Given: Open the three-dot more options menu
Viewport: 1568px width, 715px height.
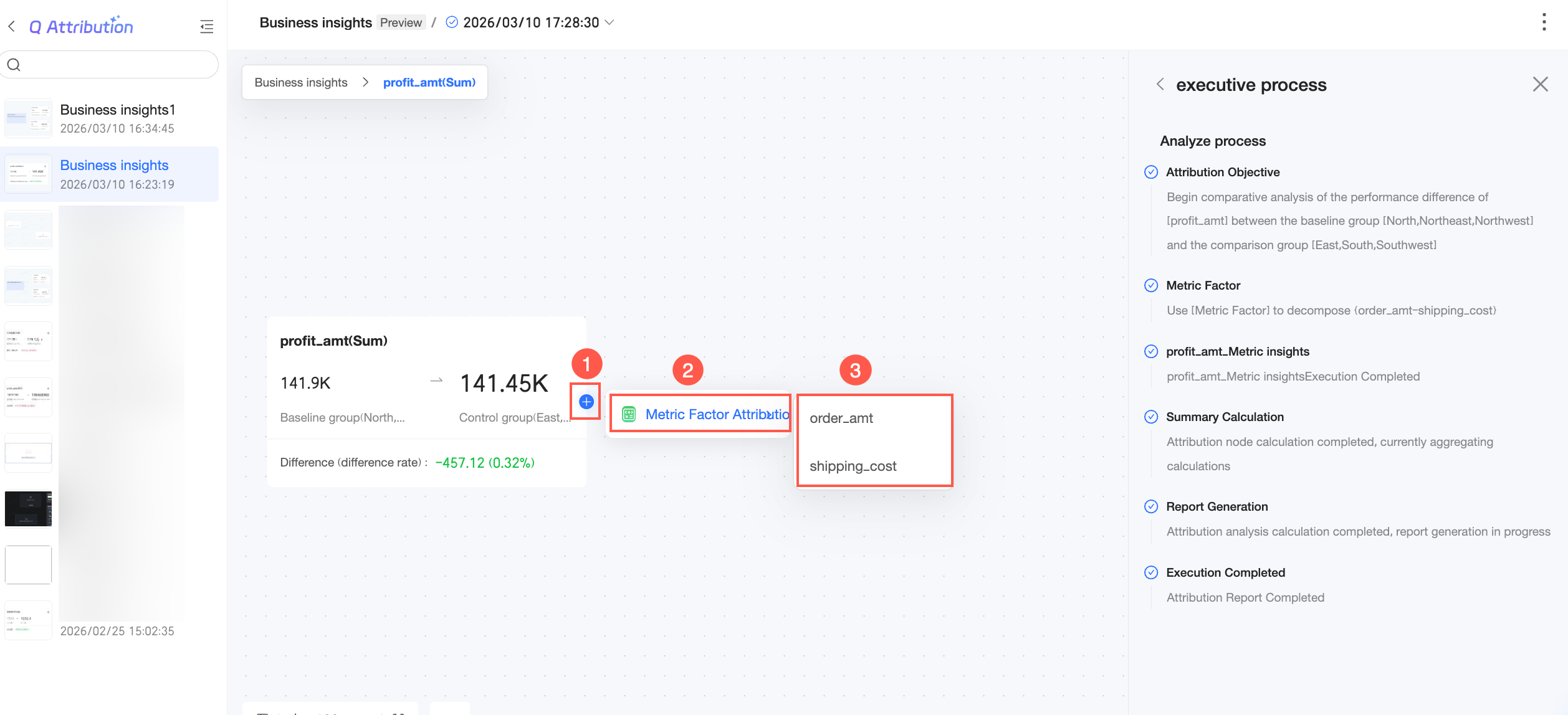Looking at the screenshot, I should [1544, 22].
